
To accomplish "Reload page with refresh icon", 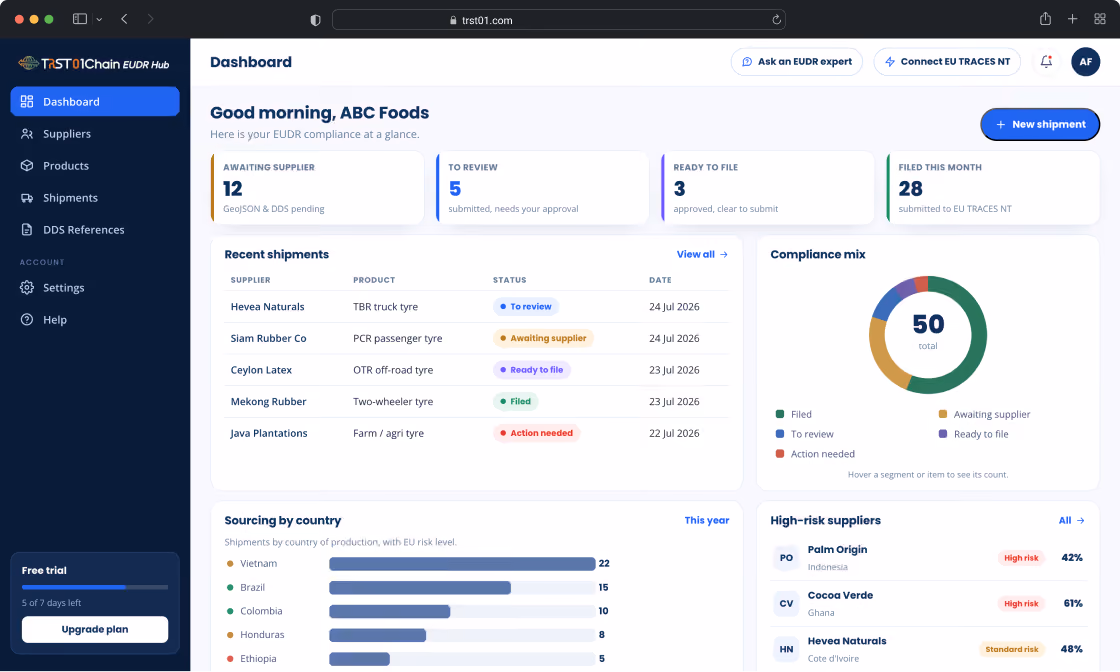I will coord(776,20).
